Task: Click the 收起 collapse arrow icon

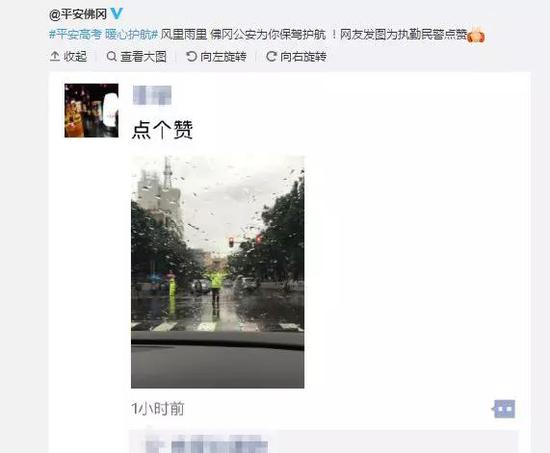Action: 55,56
